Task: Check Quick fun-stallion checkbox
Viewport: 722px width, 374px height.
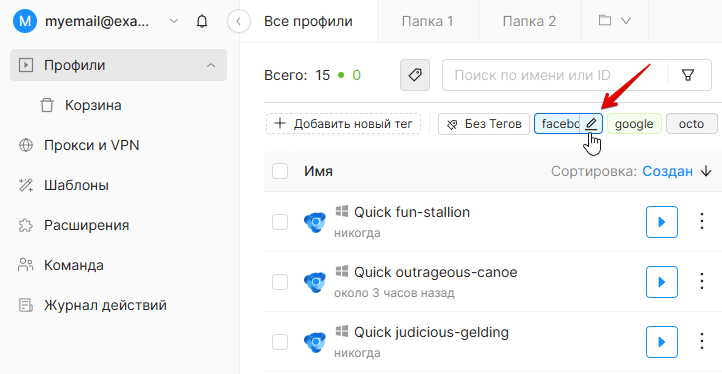Action: click(280, 222)
